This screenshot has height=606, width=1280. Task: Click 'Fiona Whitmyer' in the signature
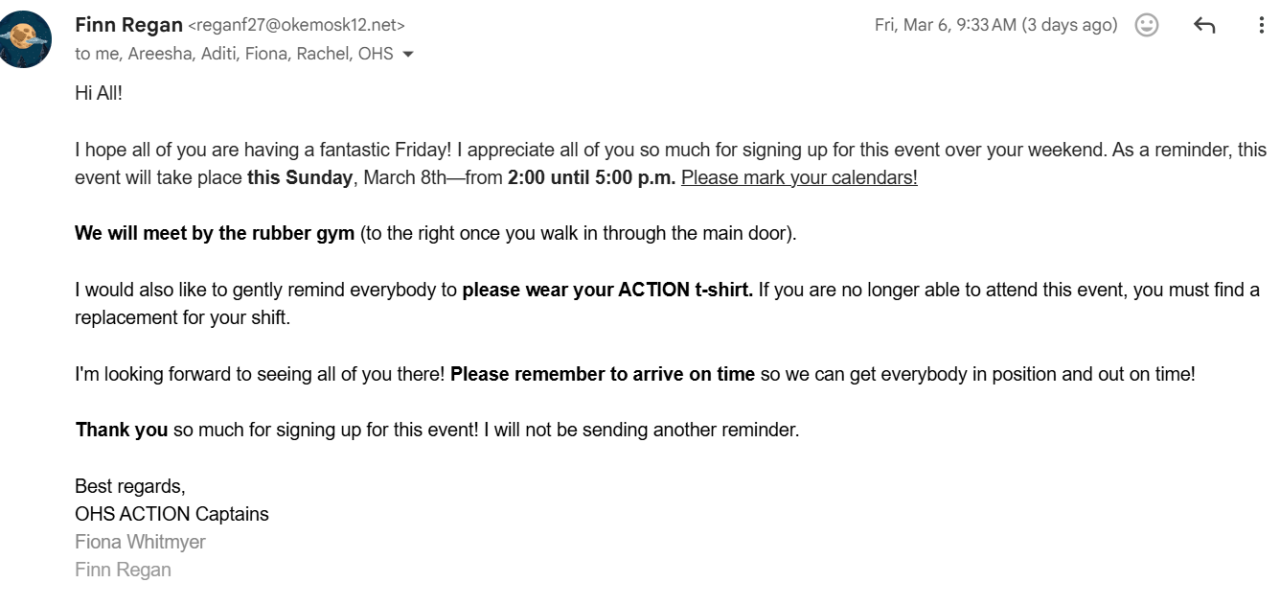click(140, 542)
